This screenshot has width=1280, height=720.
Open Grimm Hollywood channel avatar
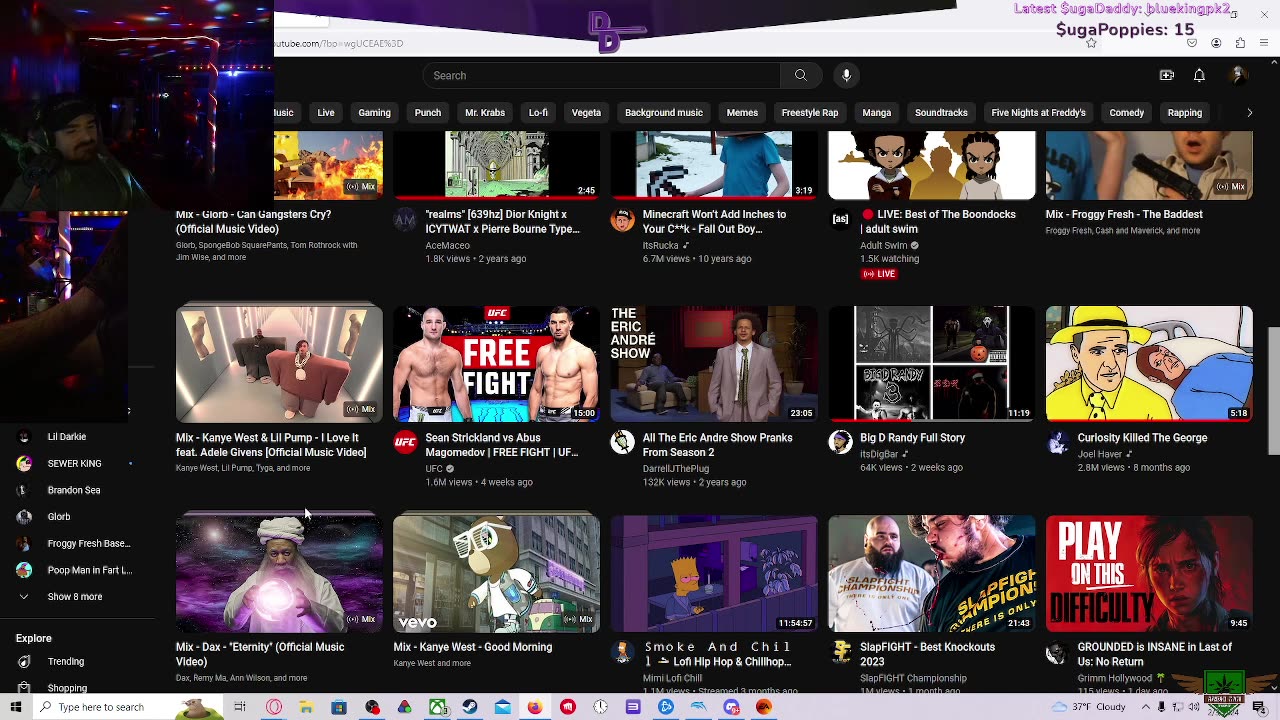tap(1057, 652)
